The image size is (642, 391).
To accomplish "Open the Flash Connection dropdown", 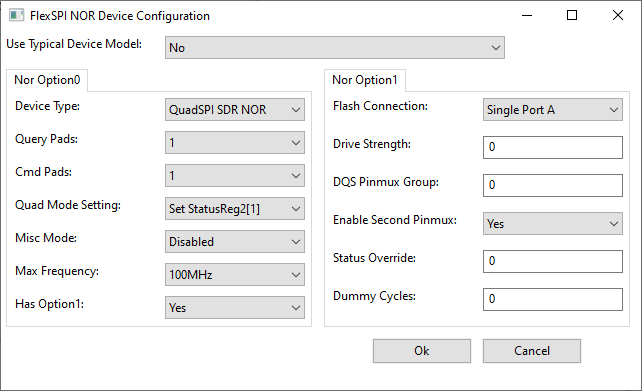I will pyautogui.click(x=553, y=109).
